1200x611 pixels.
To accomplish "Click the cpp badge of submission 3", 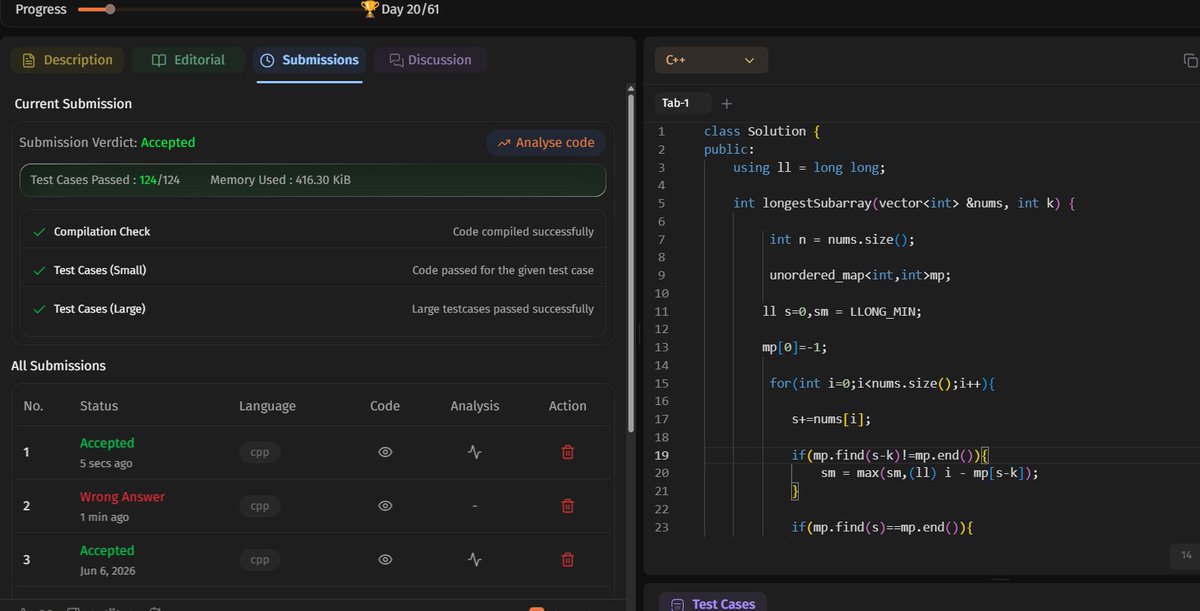I will tap(260, 560).
